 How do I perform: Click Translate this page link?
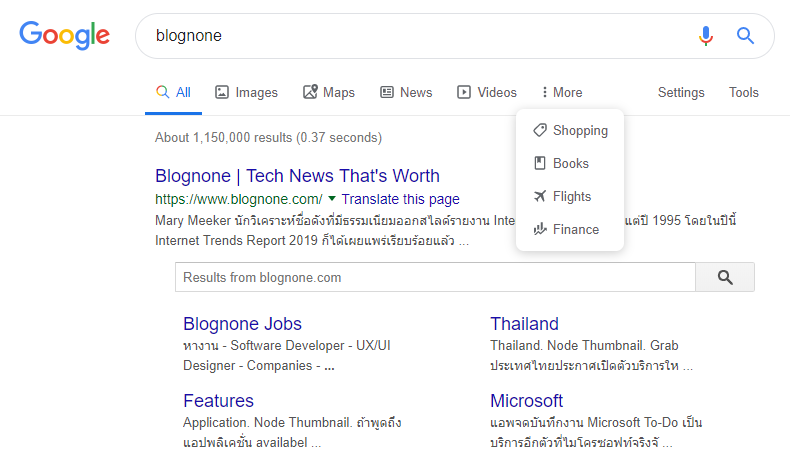pyautogui.click(x=401, y=199)
